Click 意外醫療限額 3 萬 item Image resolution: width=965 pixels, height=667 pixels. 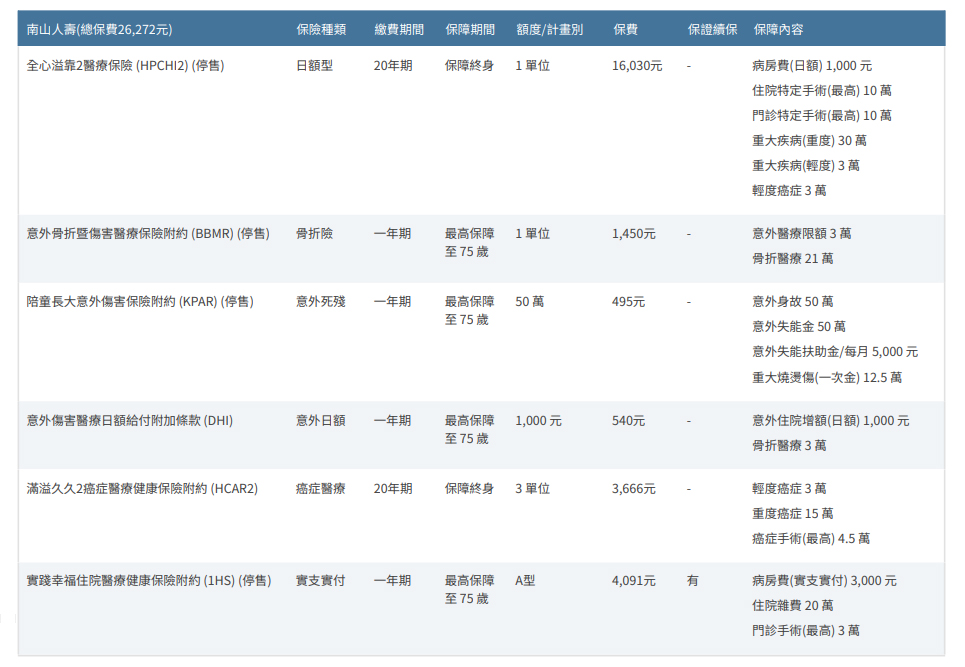click(x=801, y=233)
